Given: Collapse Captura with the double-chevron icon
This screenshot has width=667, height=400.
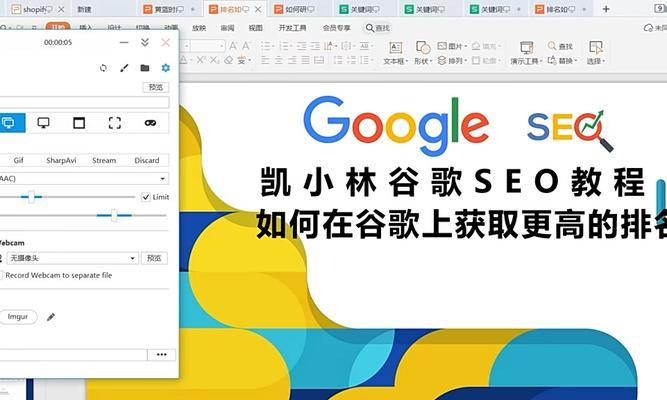Looking at the screenshot, I should [145, 42].
